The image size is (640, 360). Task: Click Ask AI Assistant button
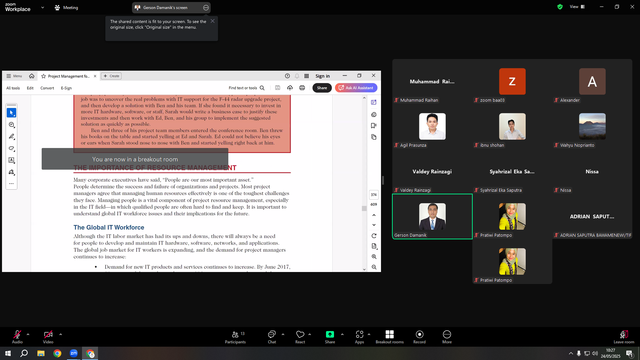(356, 88)
